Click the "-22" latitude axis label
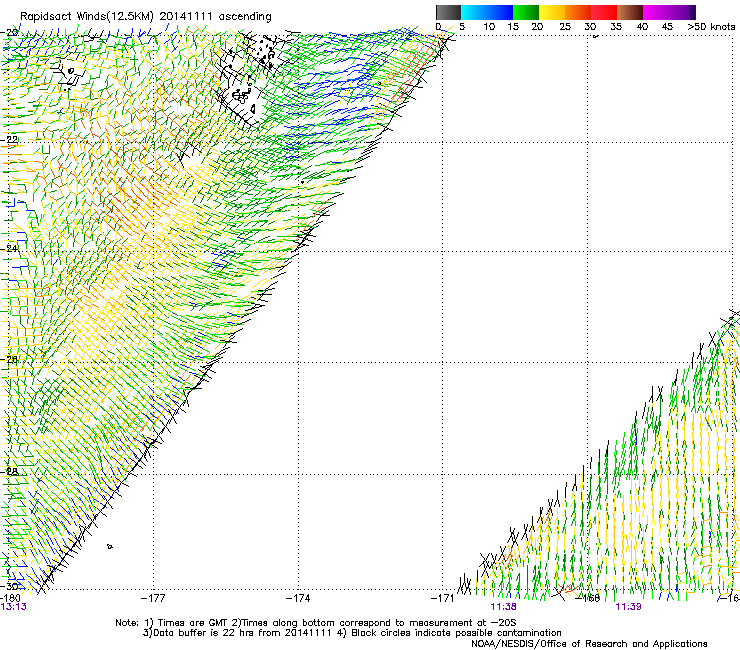 (9, 140)
